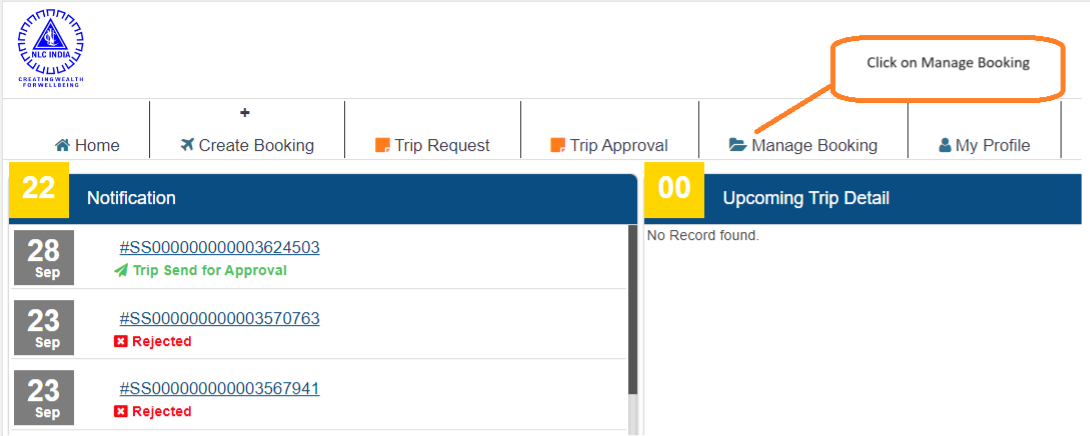The height and width of the screenshot is (436, 1090).
Task: Click the NLC India logo
Action: [50, 47]
